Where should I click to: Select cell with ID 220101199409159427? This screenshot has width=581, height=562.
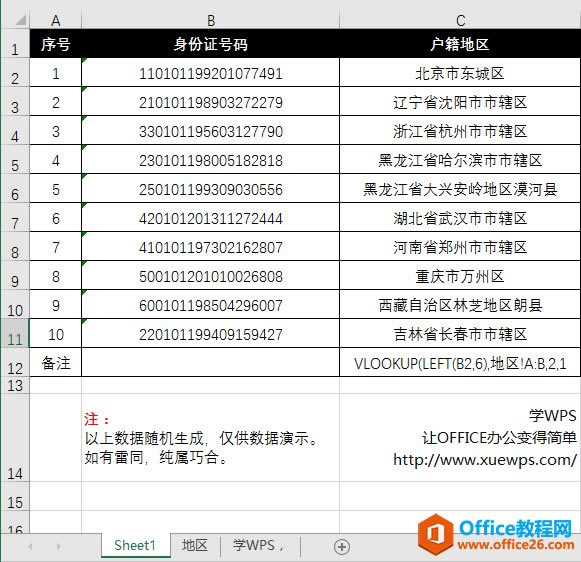pos(210,333)
